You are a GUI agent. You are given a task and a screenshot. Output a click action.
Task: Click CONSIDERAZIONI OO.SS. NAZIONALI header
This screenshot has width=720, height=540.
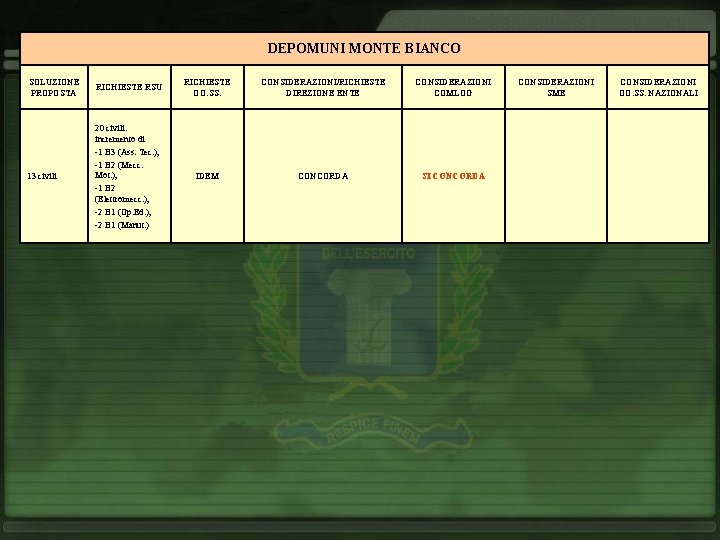pyautogui.click(x=658, y=87)
